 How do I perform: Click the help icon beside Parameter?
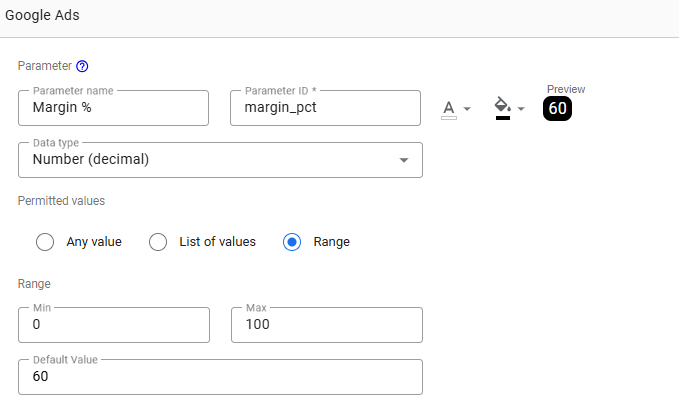[82, 66]
